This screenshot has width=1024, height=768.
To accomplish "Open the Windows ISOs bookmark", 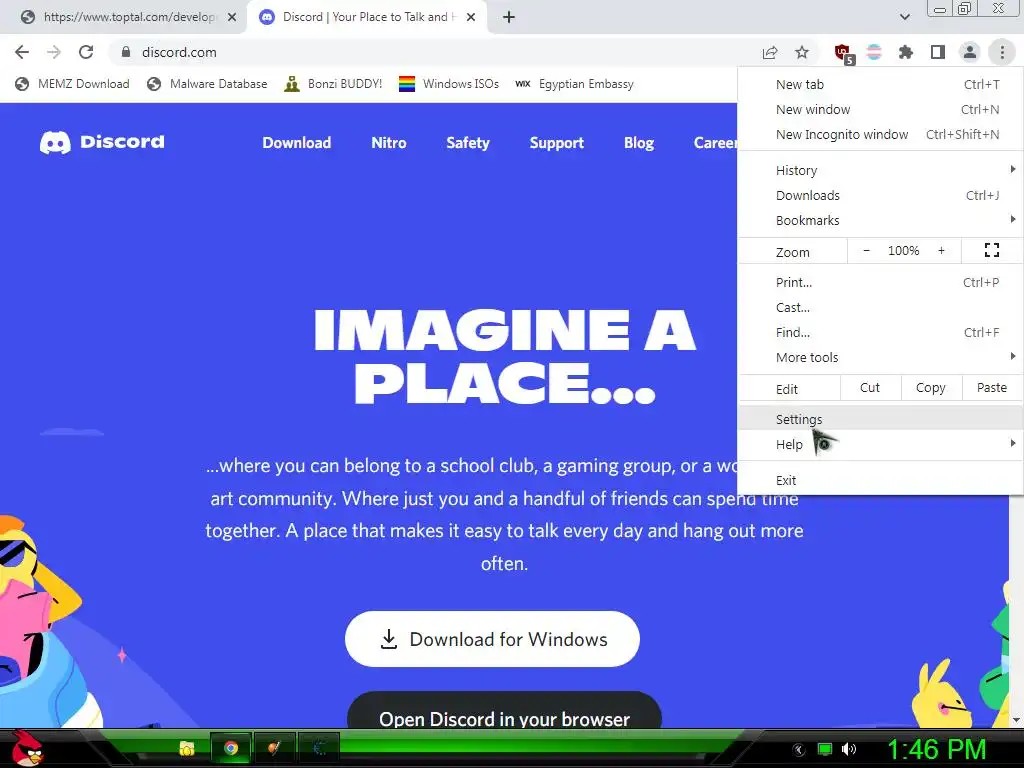I will click(449, 84).
